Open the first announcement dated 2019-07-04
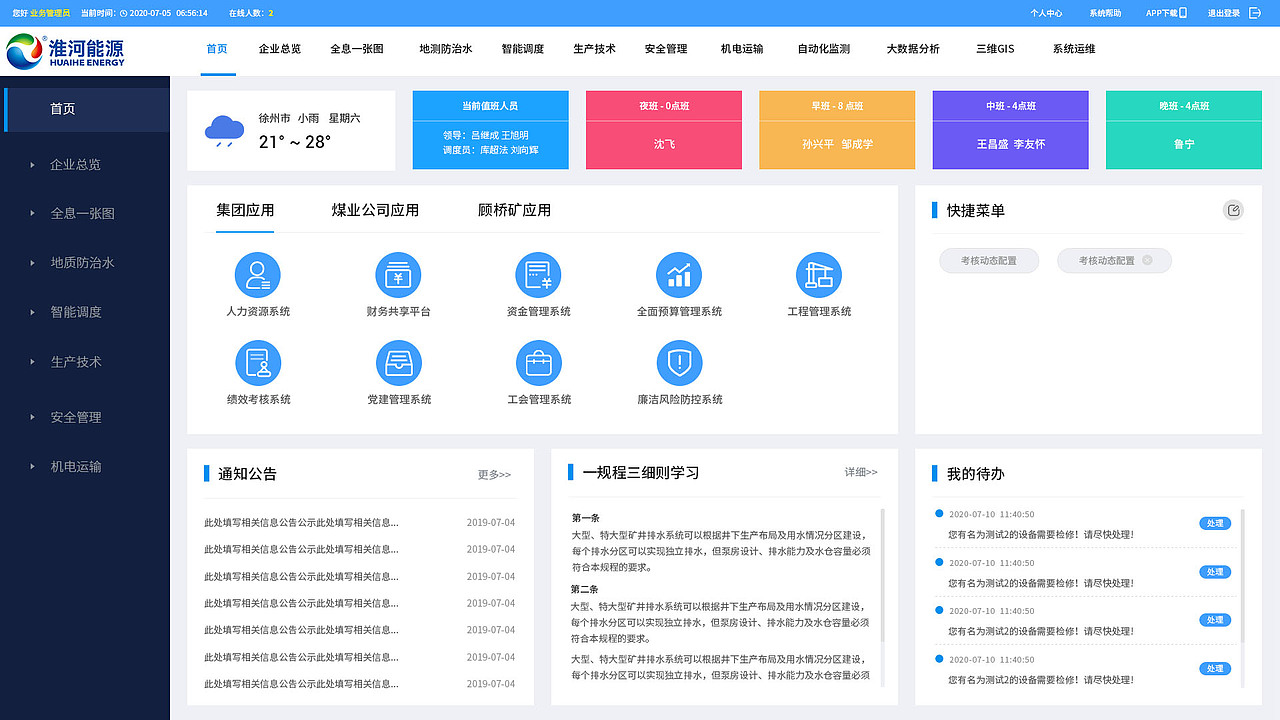Viewport: 1280px width, 720px height. click(x=300, y=521)
